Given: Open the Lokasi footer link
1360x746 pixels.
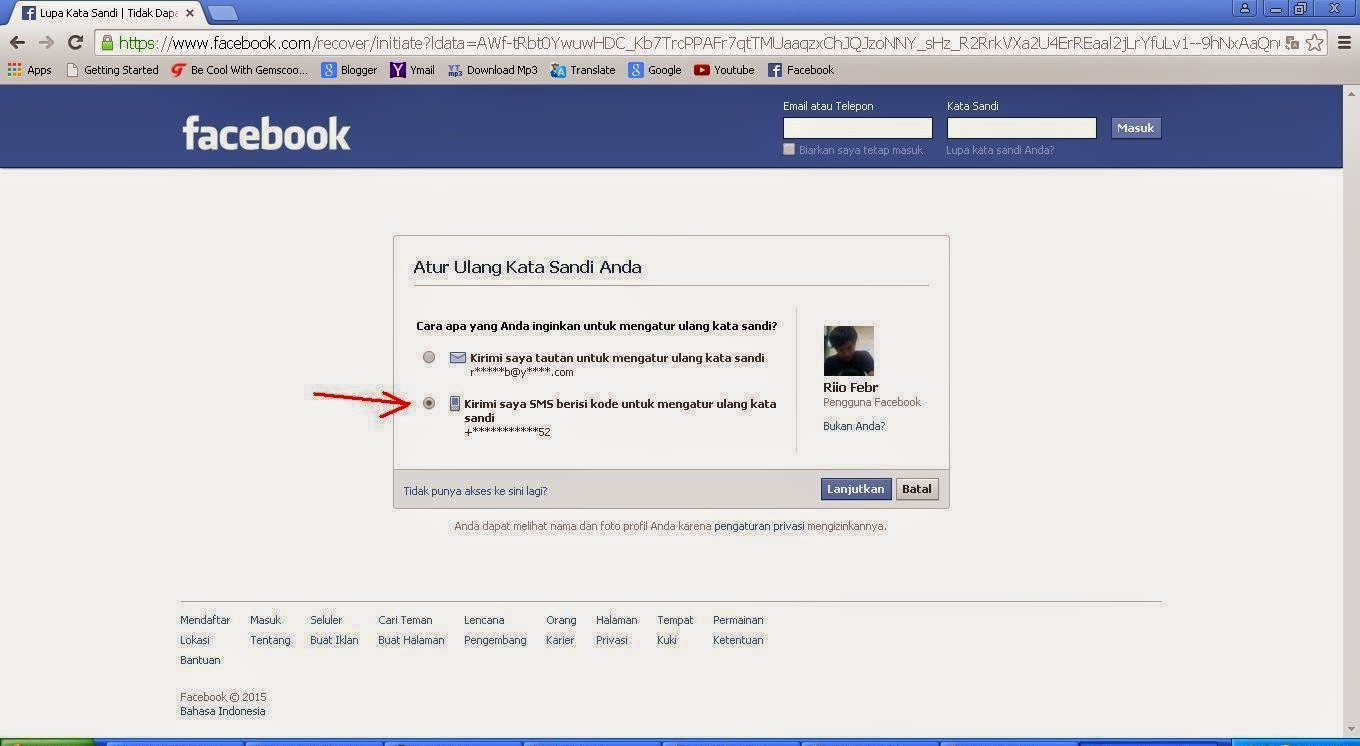Looking at the screenshot, I should point(195,640).
